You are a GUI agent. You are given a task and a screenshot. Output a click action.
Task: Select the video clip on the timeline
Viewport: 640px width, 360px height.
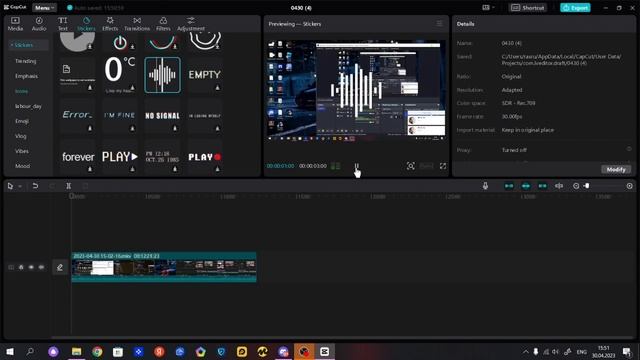[164, 267]
